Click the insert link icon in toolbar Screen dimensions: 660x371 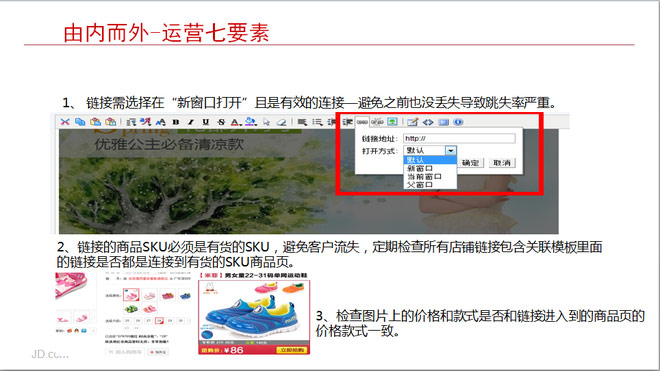coord(362,122)
